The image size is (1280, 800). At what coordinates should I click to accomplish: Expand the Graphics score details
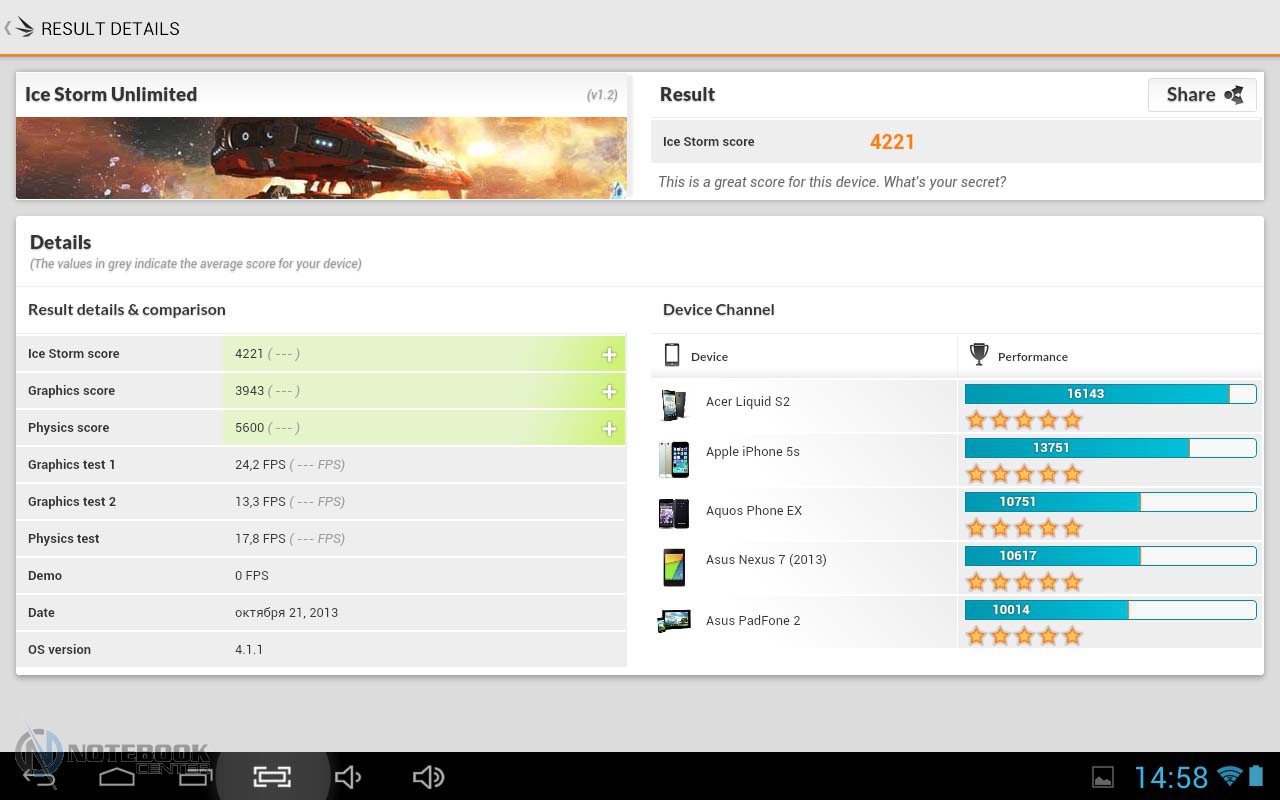click(608, 391)
